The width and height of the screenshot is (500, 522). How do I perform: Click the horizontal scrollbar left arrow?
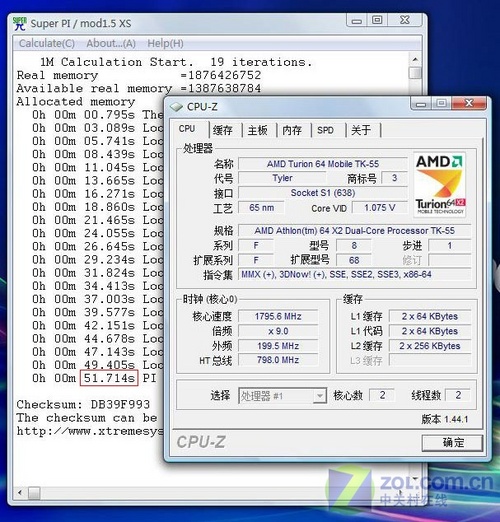point(20,492)
